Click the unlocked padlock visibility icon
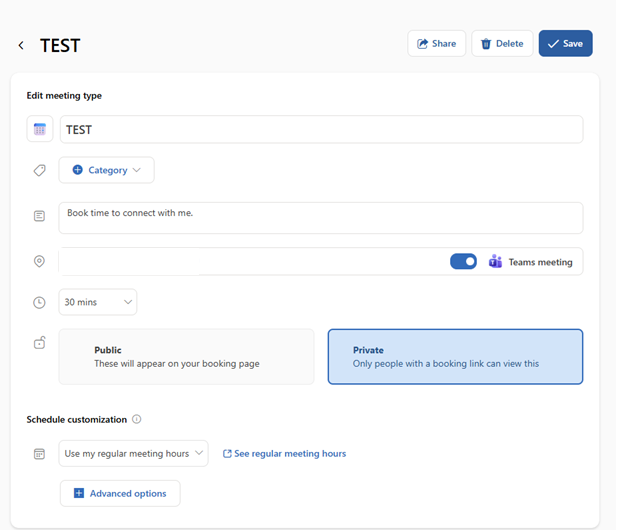 pyautogui.click(x=39, y=342)
